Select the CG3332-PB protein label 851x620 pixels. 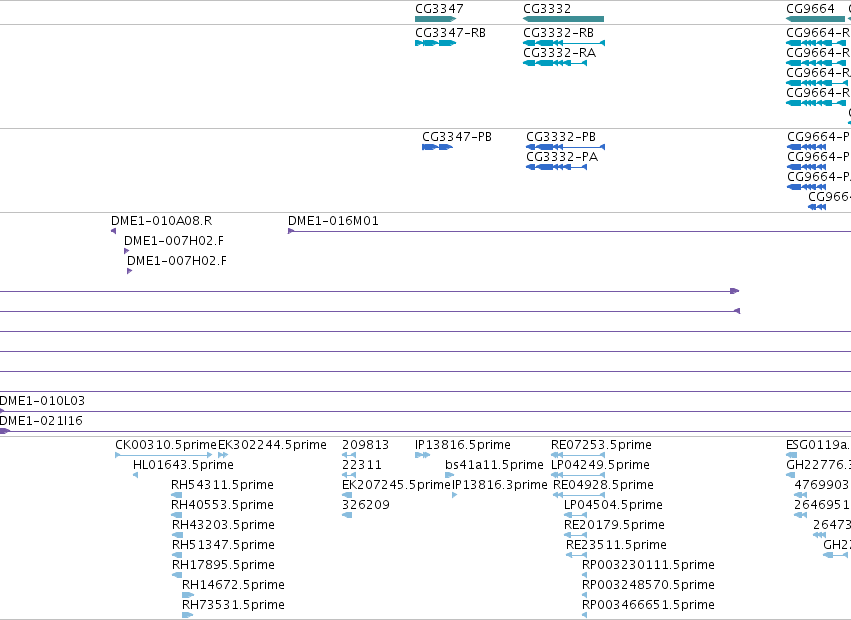561,137
